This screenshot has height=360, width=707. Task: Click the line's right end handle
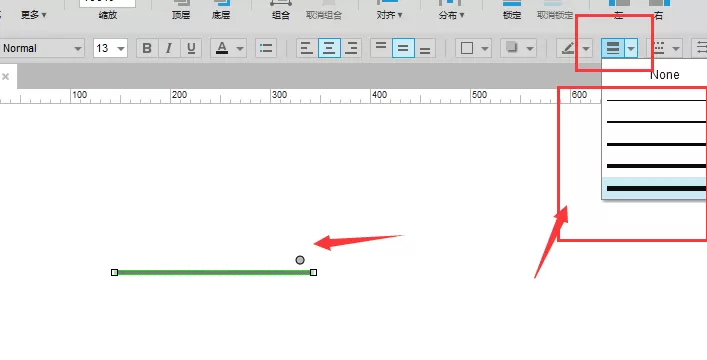point(313,272)
